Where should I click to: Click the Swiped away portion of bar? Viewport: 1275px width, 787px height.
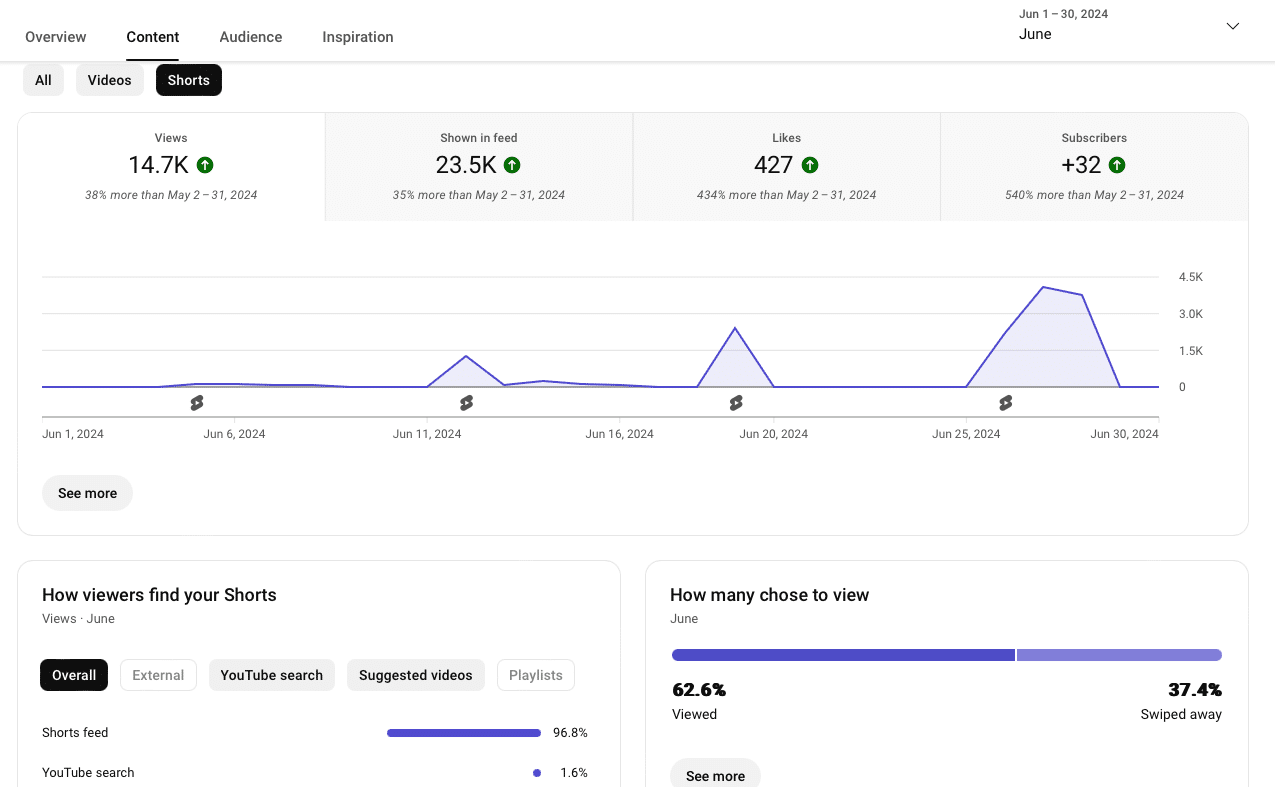tap(1119, 655)
